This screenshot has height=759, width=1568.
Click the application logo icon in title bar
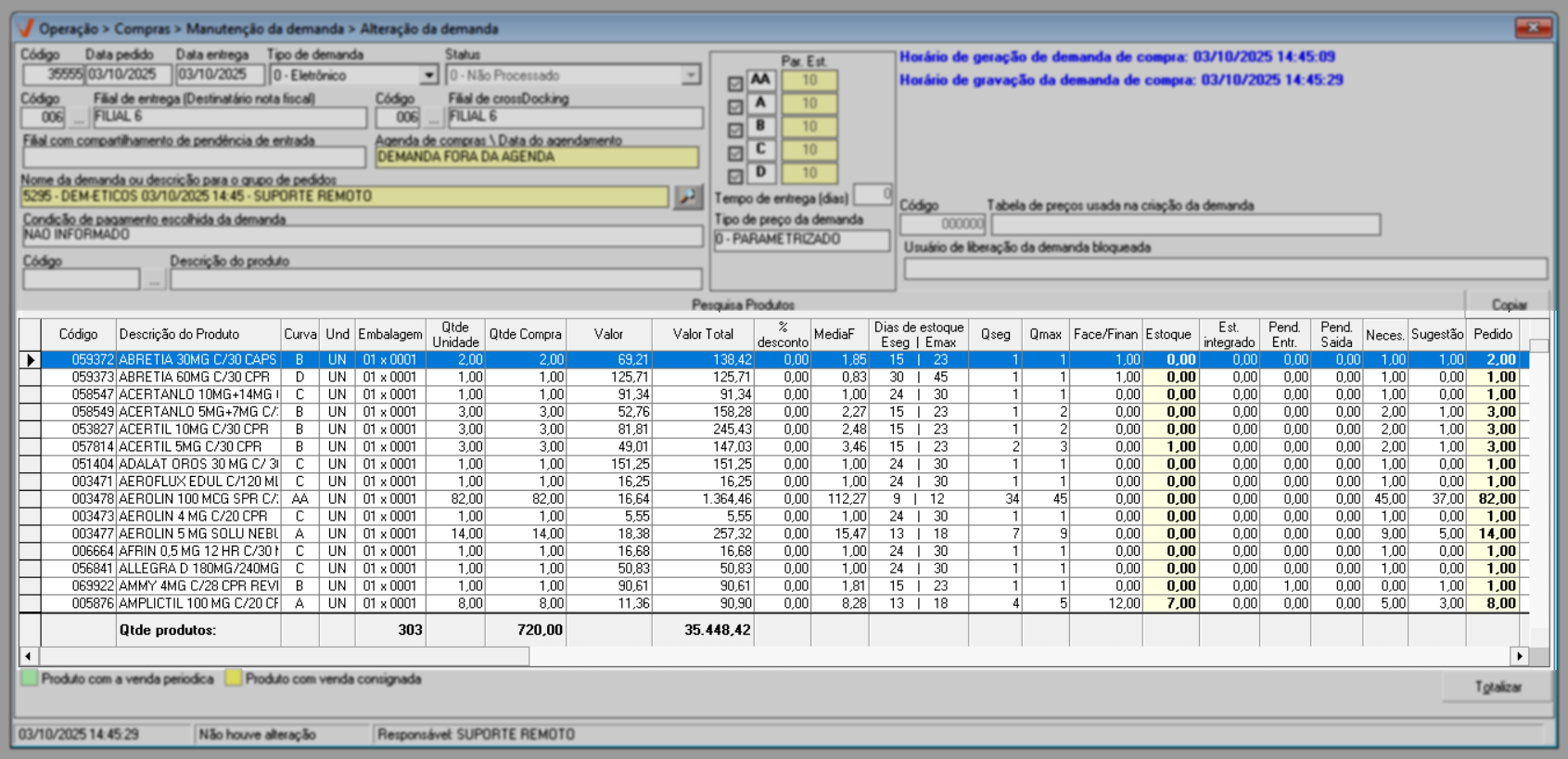click(25, 29)
